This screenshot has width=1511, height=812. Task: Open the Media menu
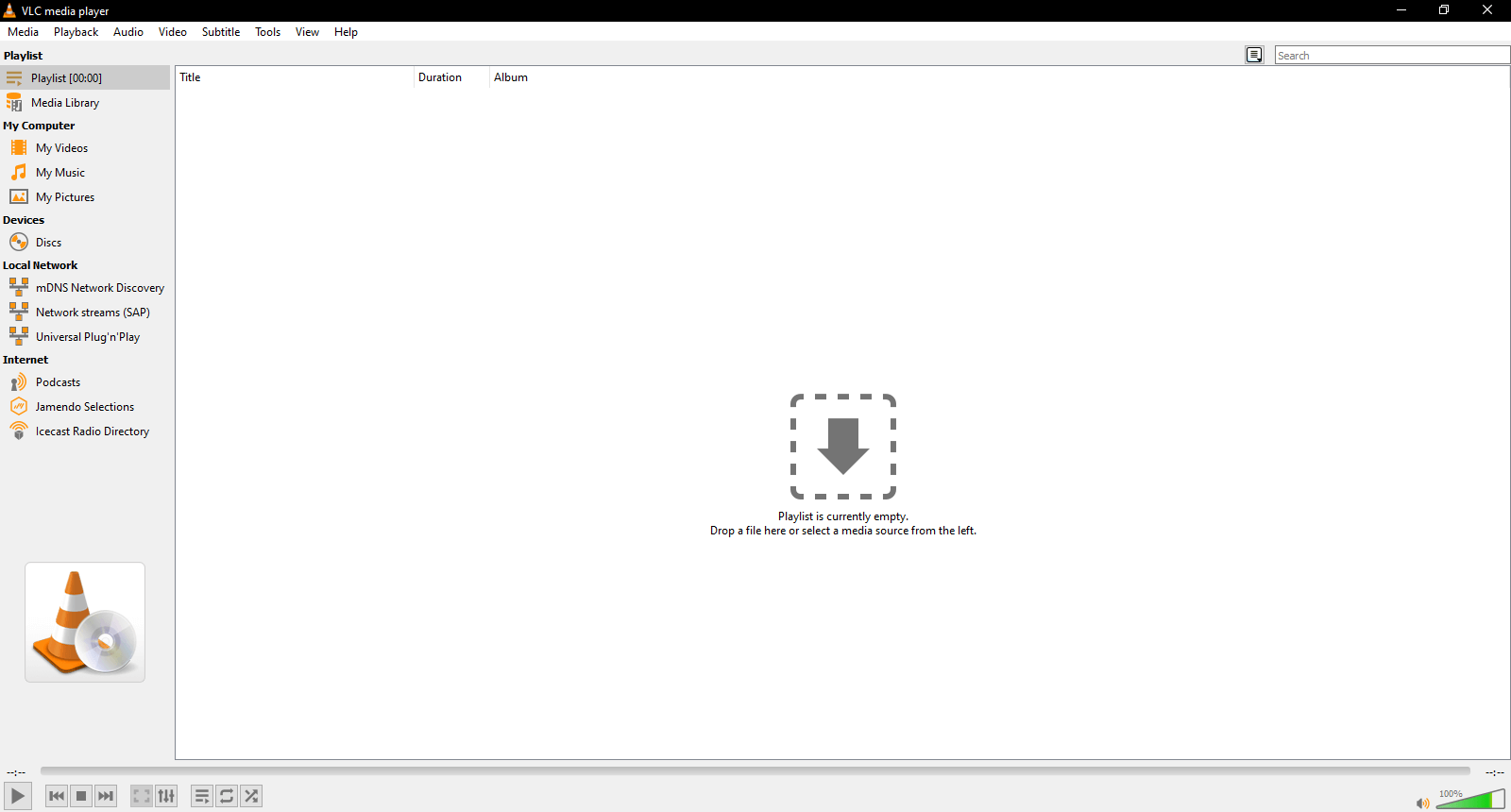(x=23, y=32)
